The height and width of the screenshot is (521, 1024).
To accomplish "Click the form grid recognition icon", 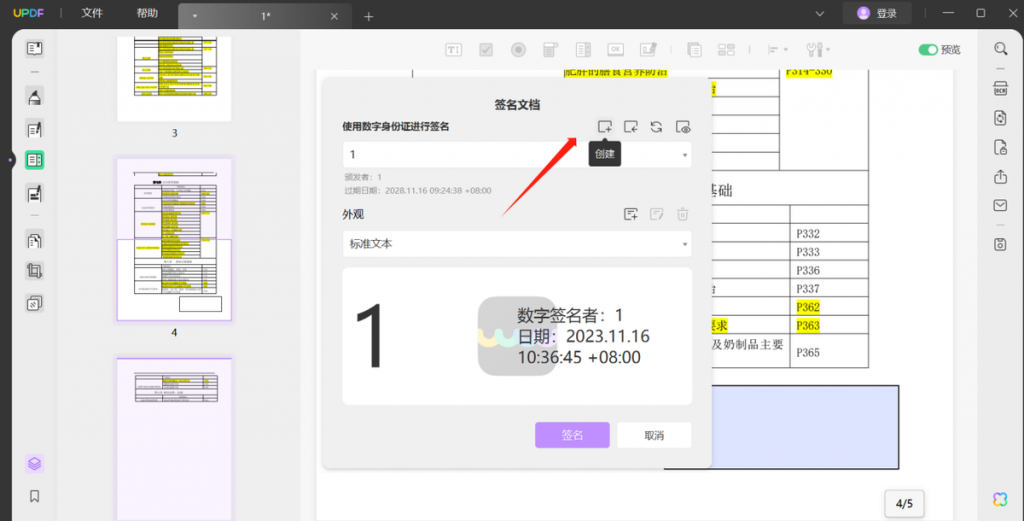I will click(726, 50).
